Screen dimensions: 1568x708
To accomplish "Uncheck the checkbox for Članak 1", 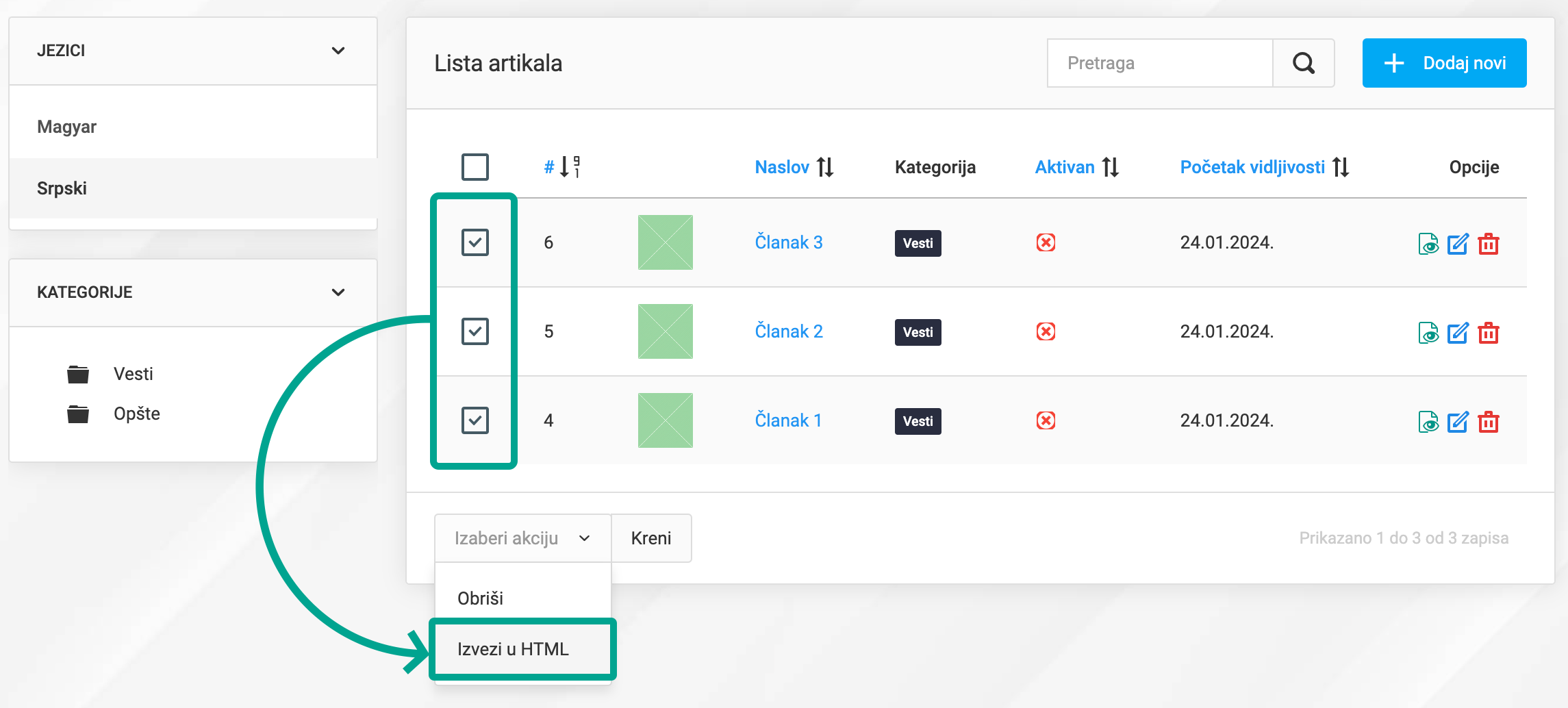I will pyautogui.click(x=475, y=420).
